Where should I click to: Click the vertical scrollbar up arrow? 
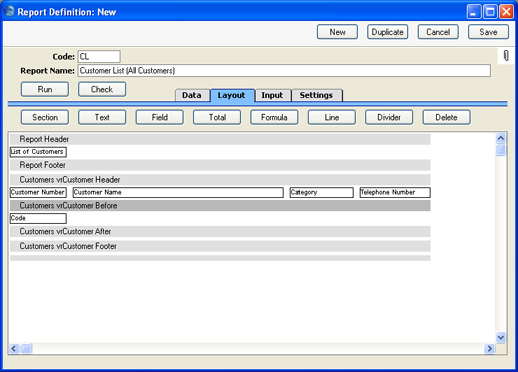pyautogui.click(x=501, y=138)
